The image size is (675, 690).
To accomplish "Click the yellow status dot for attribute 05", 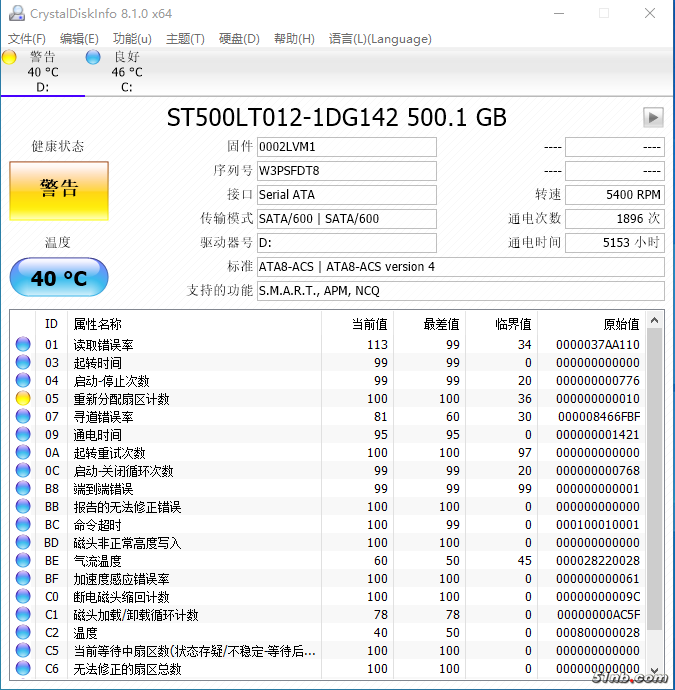I will click(23, 399).
